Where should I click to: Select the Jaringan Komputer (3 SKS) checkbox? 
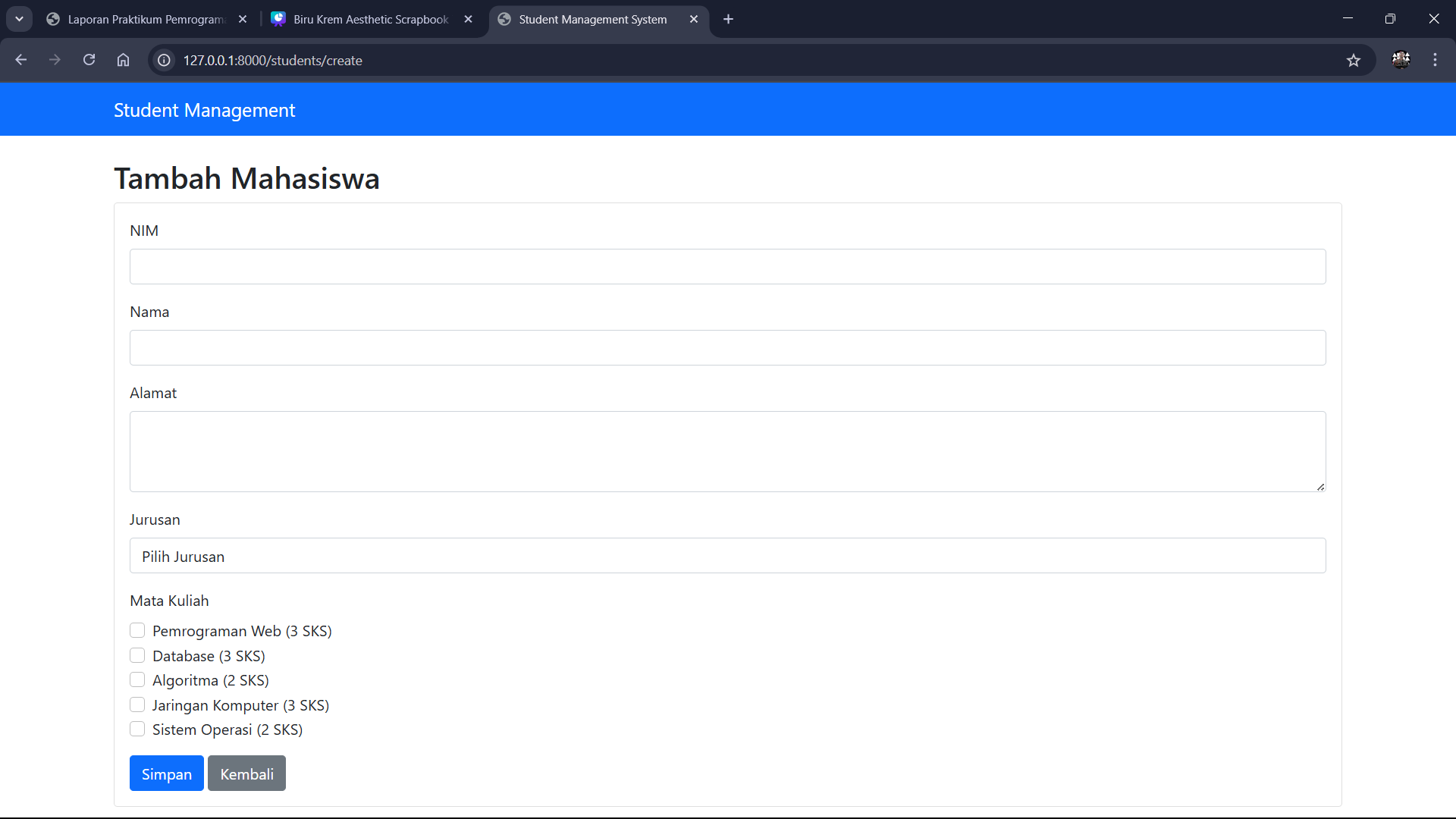point(137,704)
